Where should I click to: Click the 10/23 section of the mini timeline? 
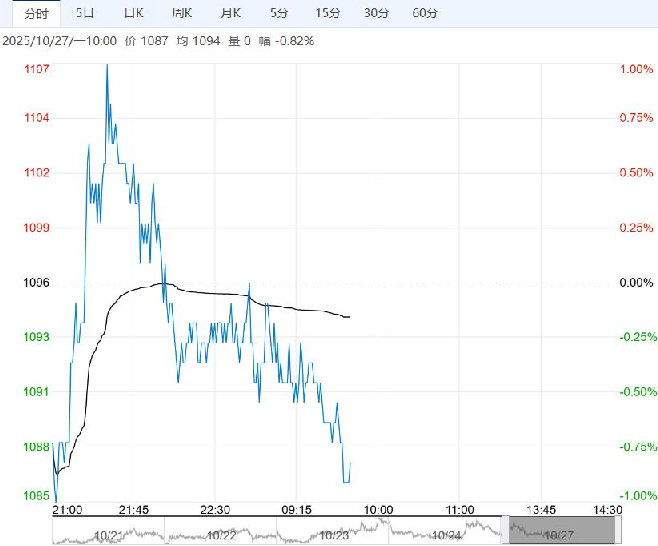tap(334, 532)
